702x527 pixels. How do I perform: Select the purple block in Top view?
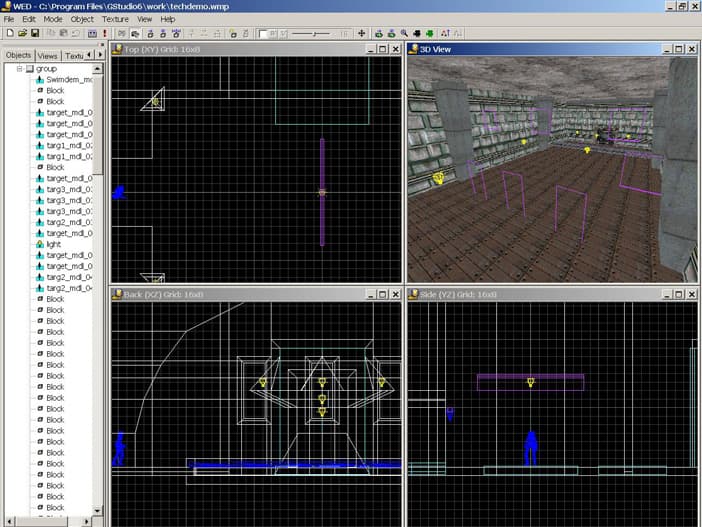click(322, 193)
